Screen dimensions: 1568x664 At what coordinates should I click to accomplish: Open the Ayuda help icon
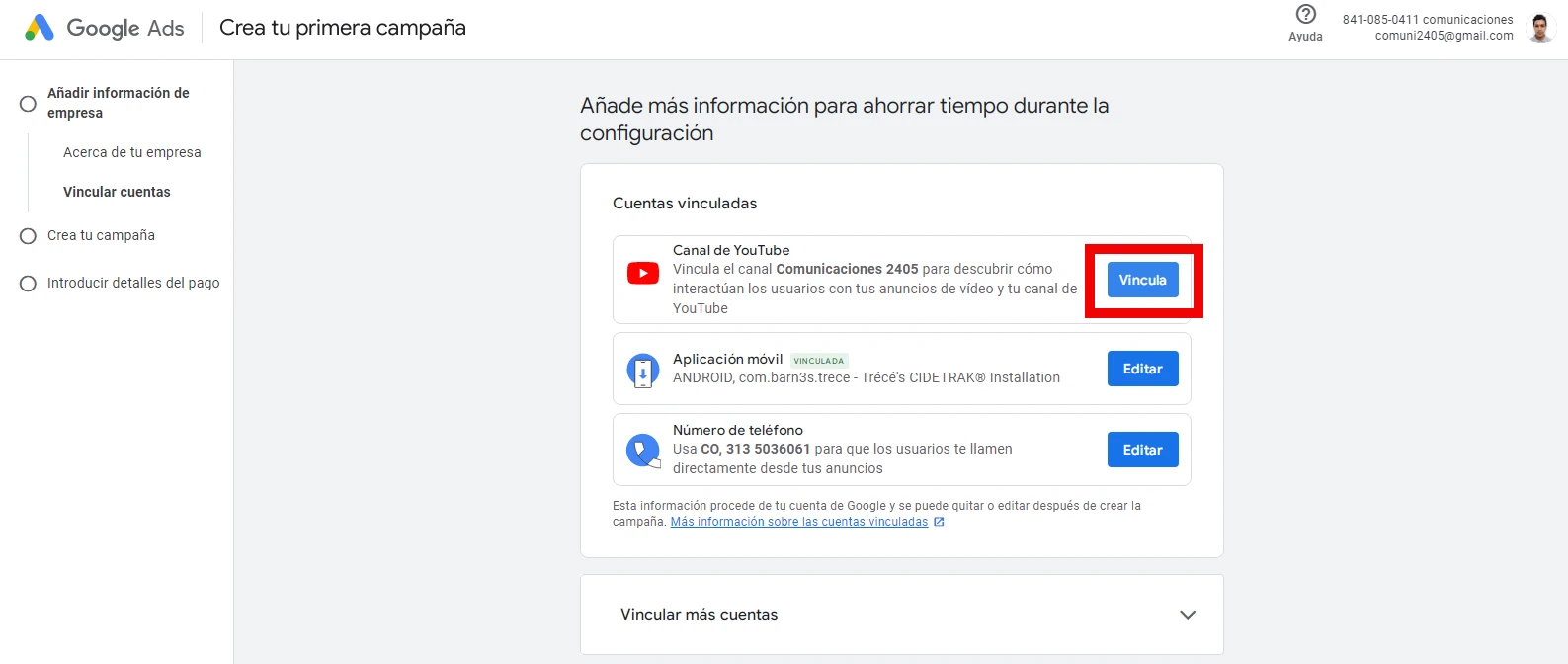1305,15
